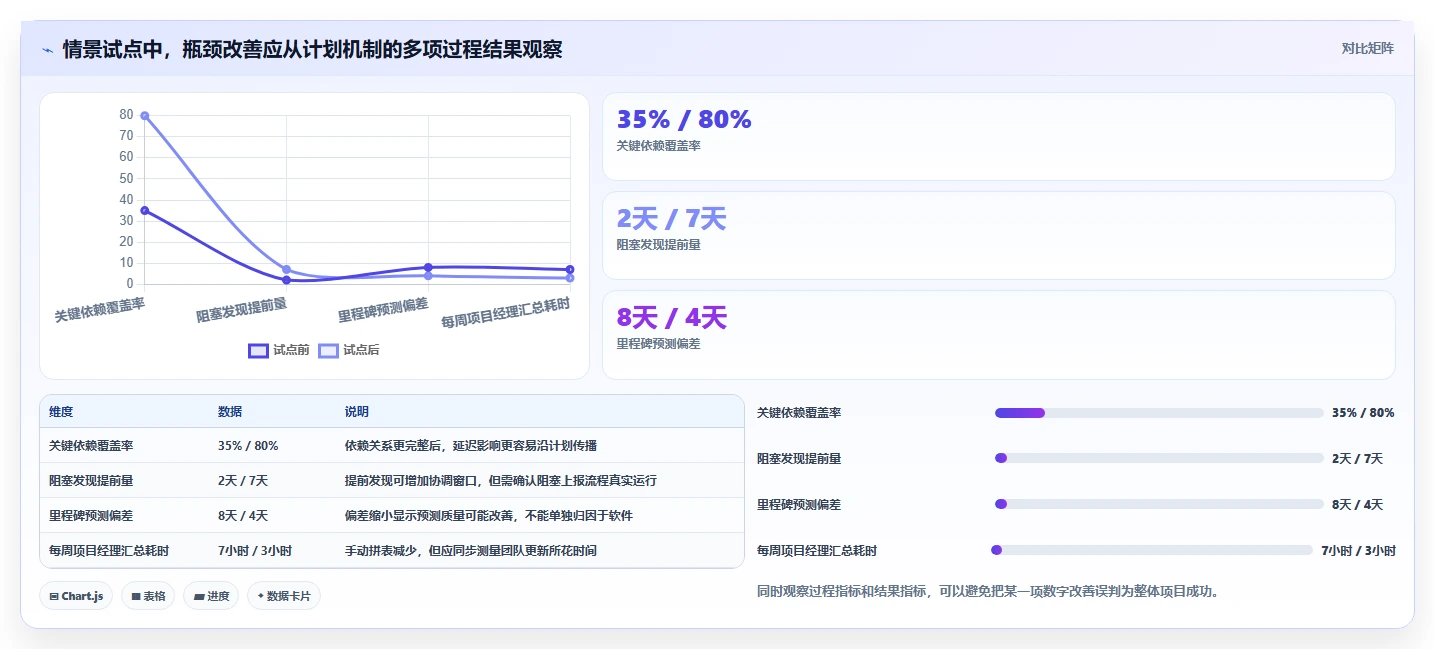
Task: Click the y-axis value 80
Action: [126, 115]
